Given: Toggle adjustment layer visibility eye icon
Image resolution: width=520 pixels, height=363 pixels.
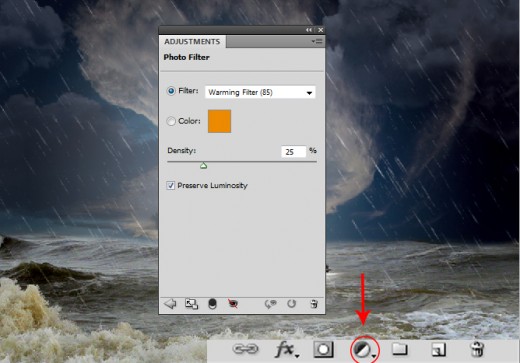Looking at the screenshot, I should (x=233, y=304).
